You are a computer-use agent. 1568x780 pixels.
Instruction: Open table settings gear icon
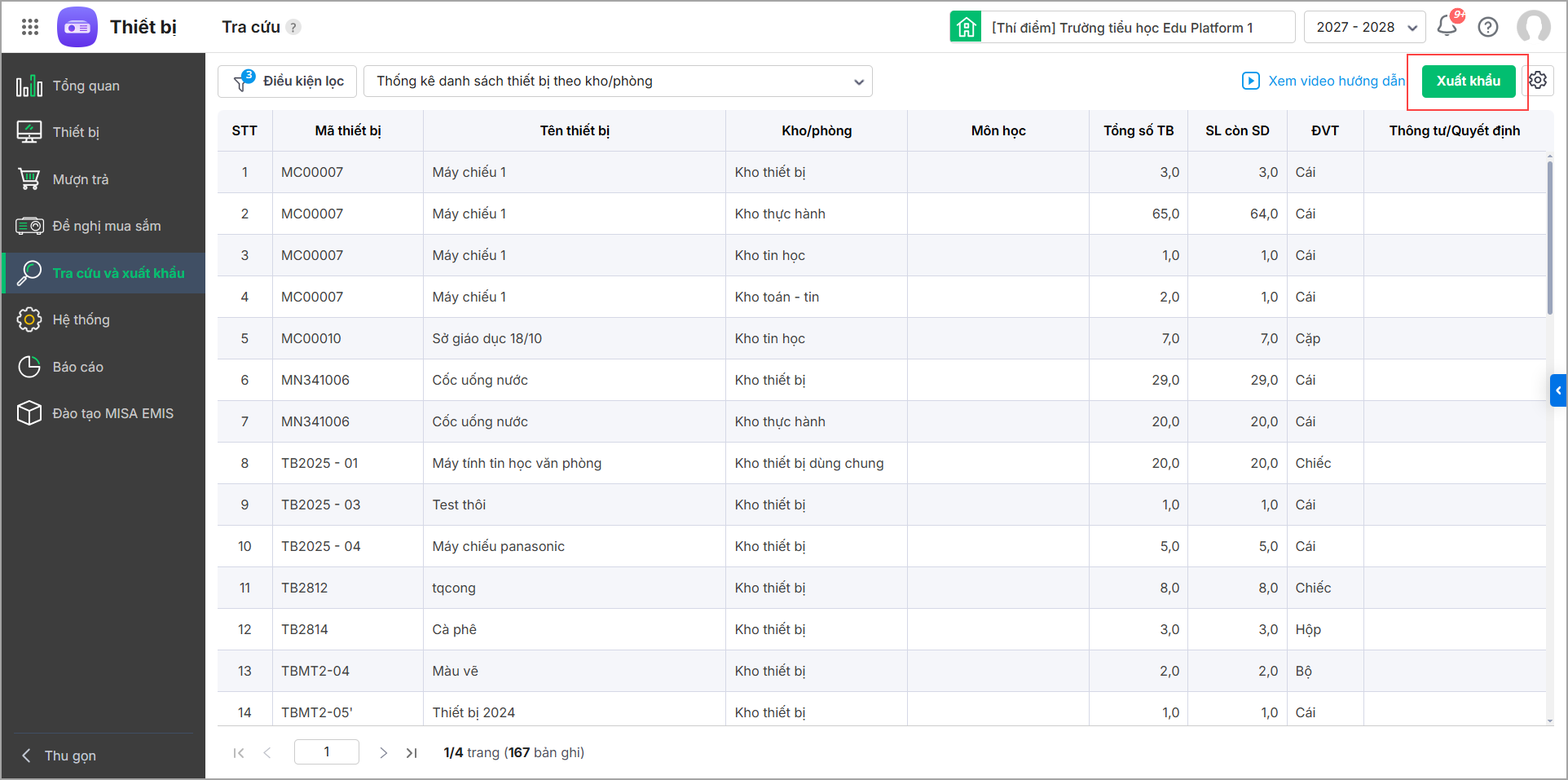(1538, 80)
